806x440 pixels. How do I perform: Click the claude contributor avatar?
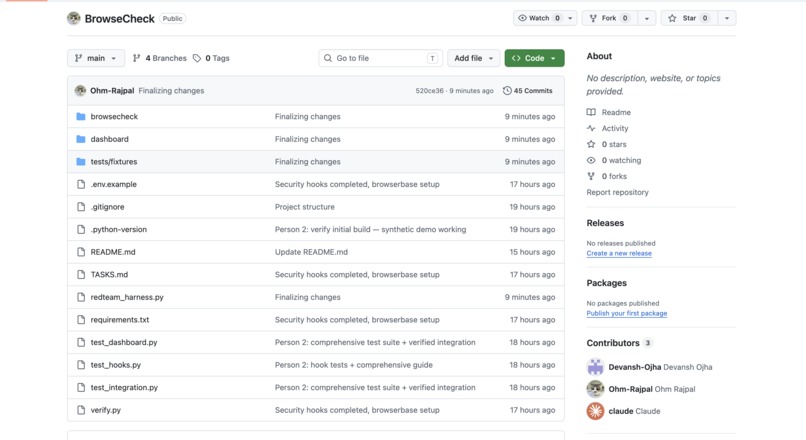[x=595, y=411]
